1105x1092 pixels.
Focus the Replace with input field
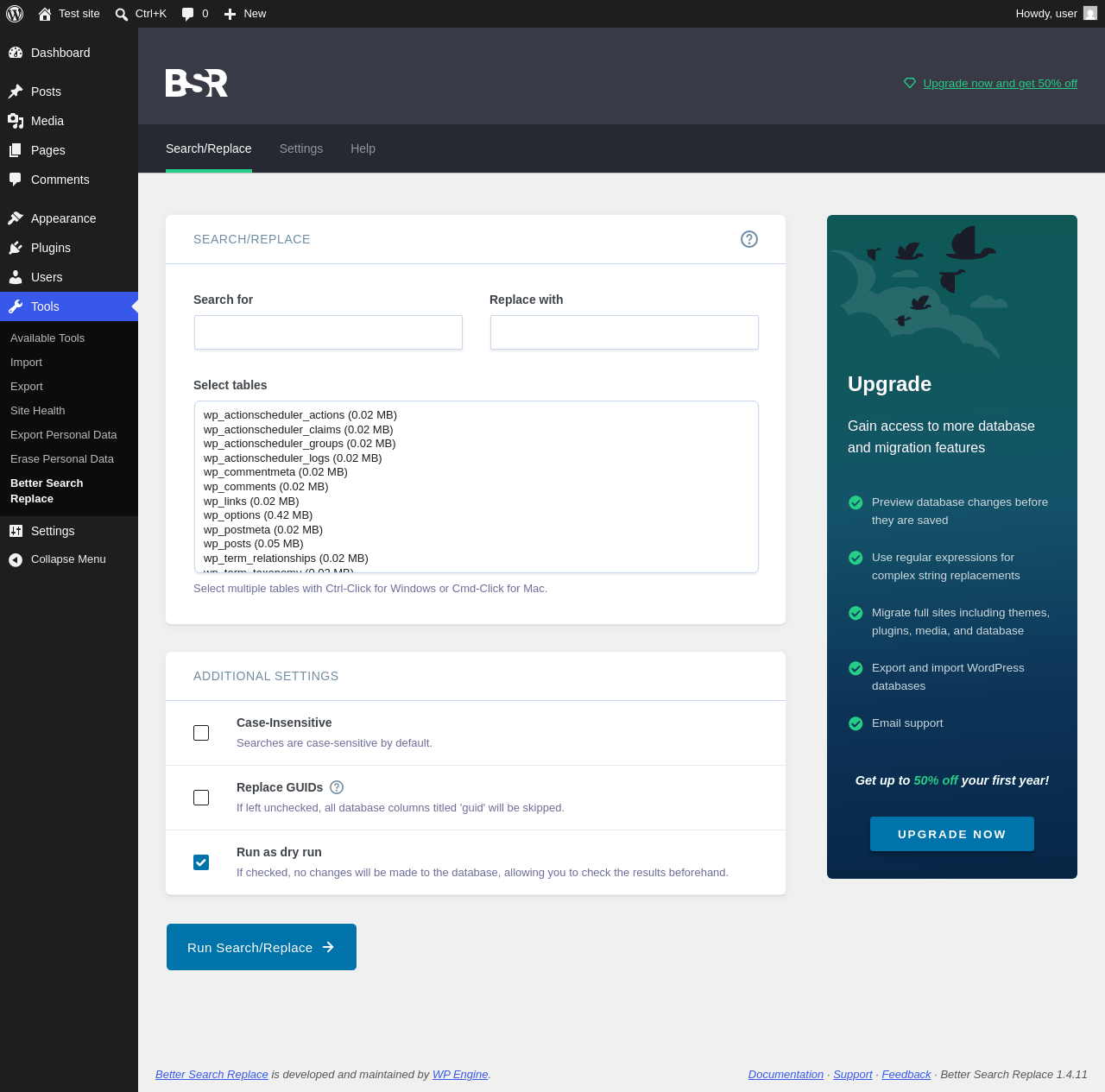[x=624, y=332]
